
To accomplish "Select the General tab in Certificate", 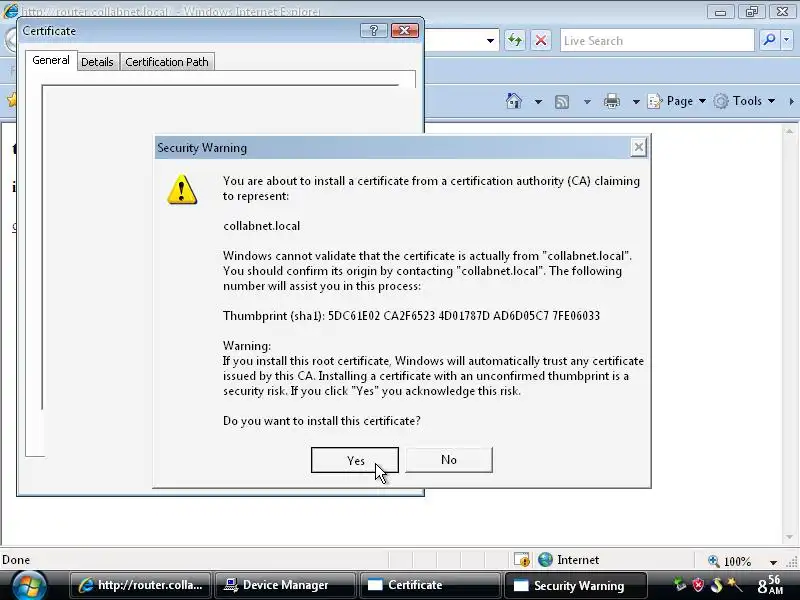I will [x=51, y=60].
